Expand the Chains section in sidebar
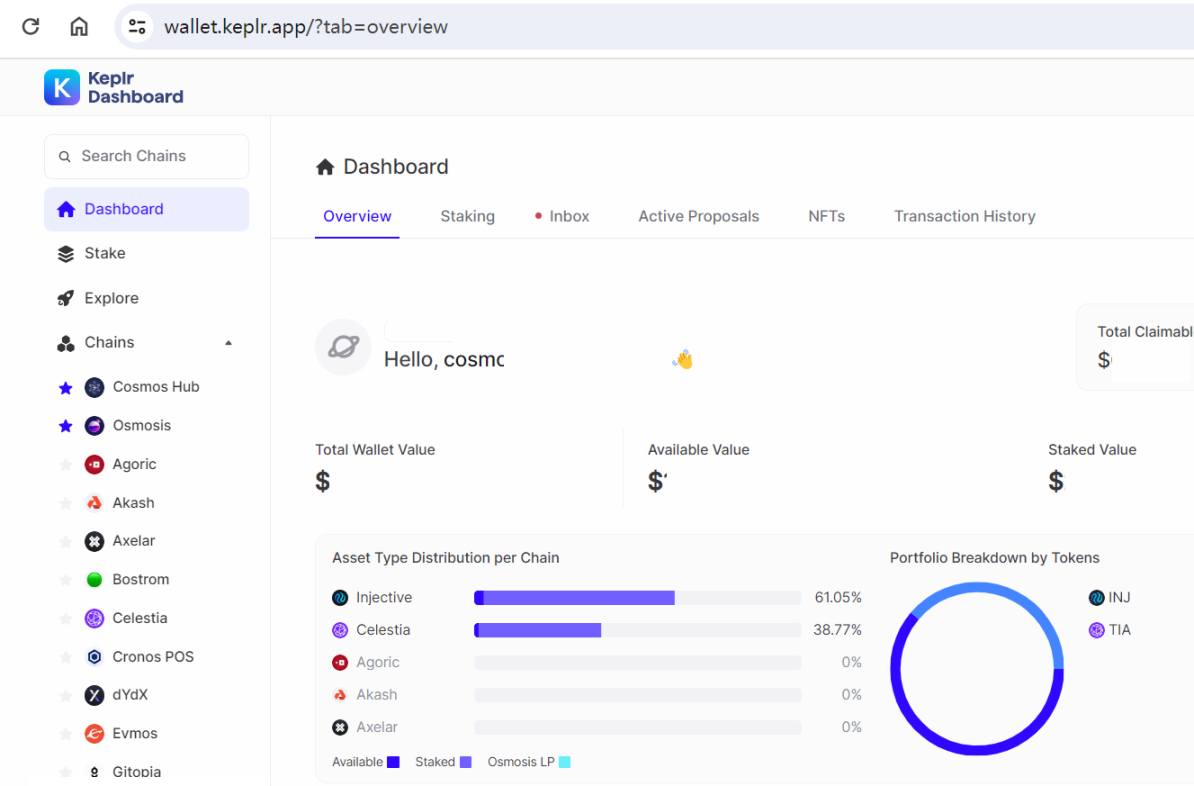The image size is (1194, 786). click(109, 343)
